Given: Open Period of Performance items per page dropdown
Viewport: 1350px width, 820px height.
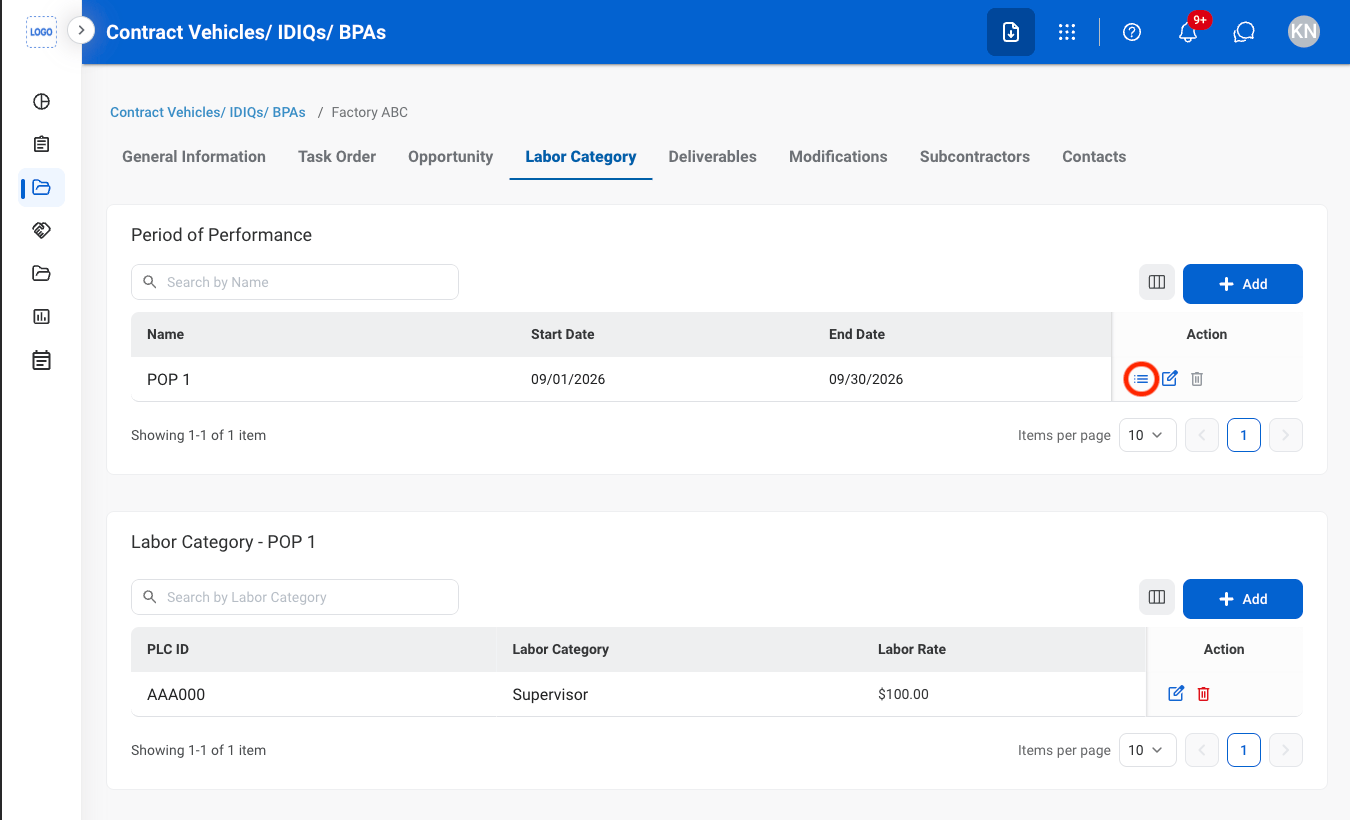Looking at the screenshot, I should [x=1147, y=435].
